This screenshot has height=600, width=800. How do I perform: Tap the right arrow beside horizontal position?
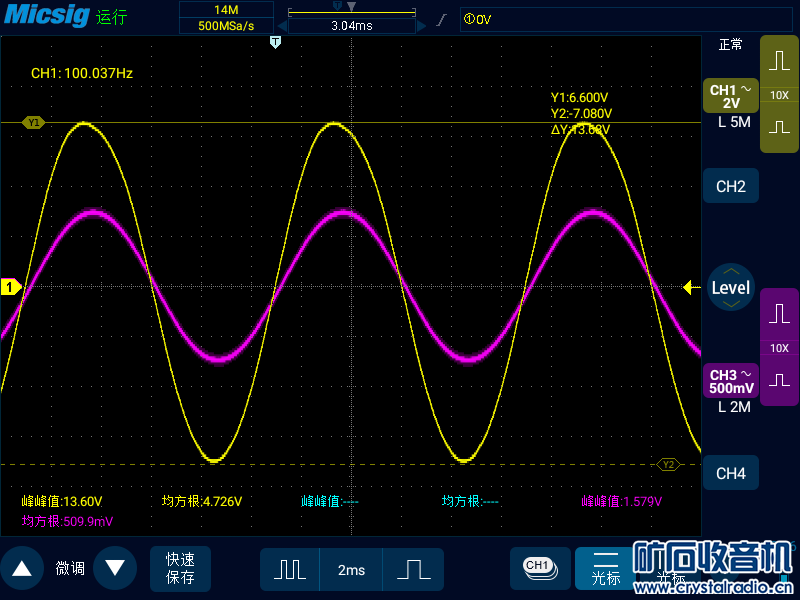[x=421, y=26]
